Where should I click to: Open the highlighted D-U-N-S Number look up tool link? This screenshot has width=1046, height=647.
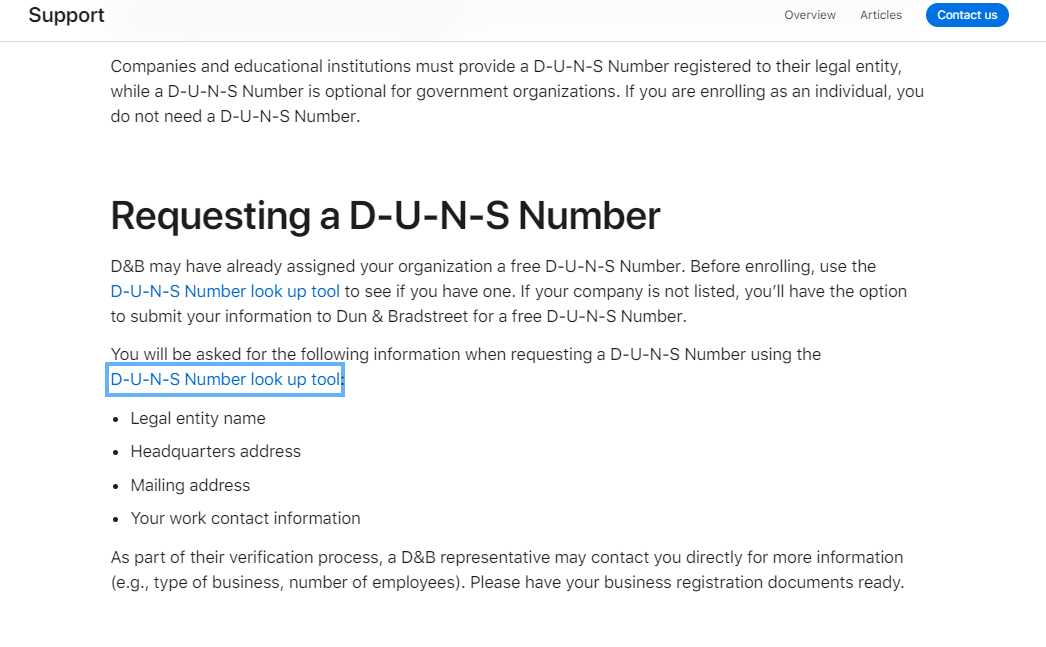pyautogui.click(x=225, y=380)
